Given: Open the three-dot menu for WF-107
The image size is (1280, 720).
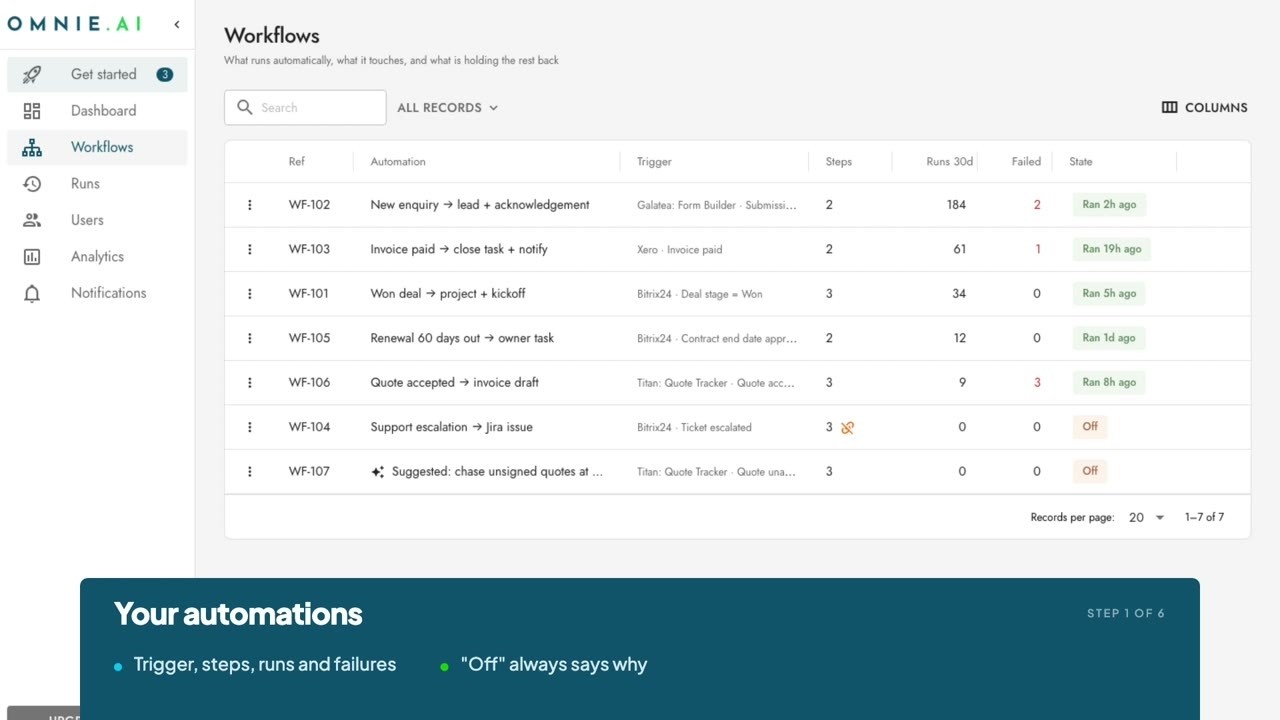Looking at the screenshot, I should (x=250, y=471).
